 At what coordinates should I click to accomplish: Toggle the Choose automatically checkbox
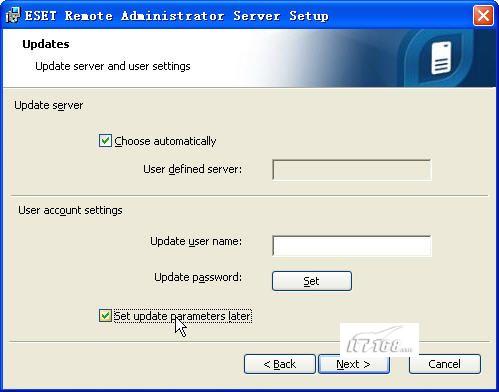(105, 141)
